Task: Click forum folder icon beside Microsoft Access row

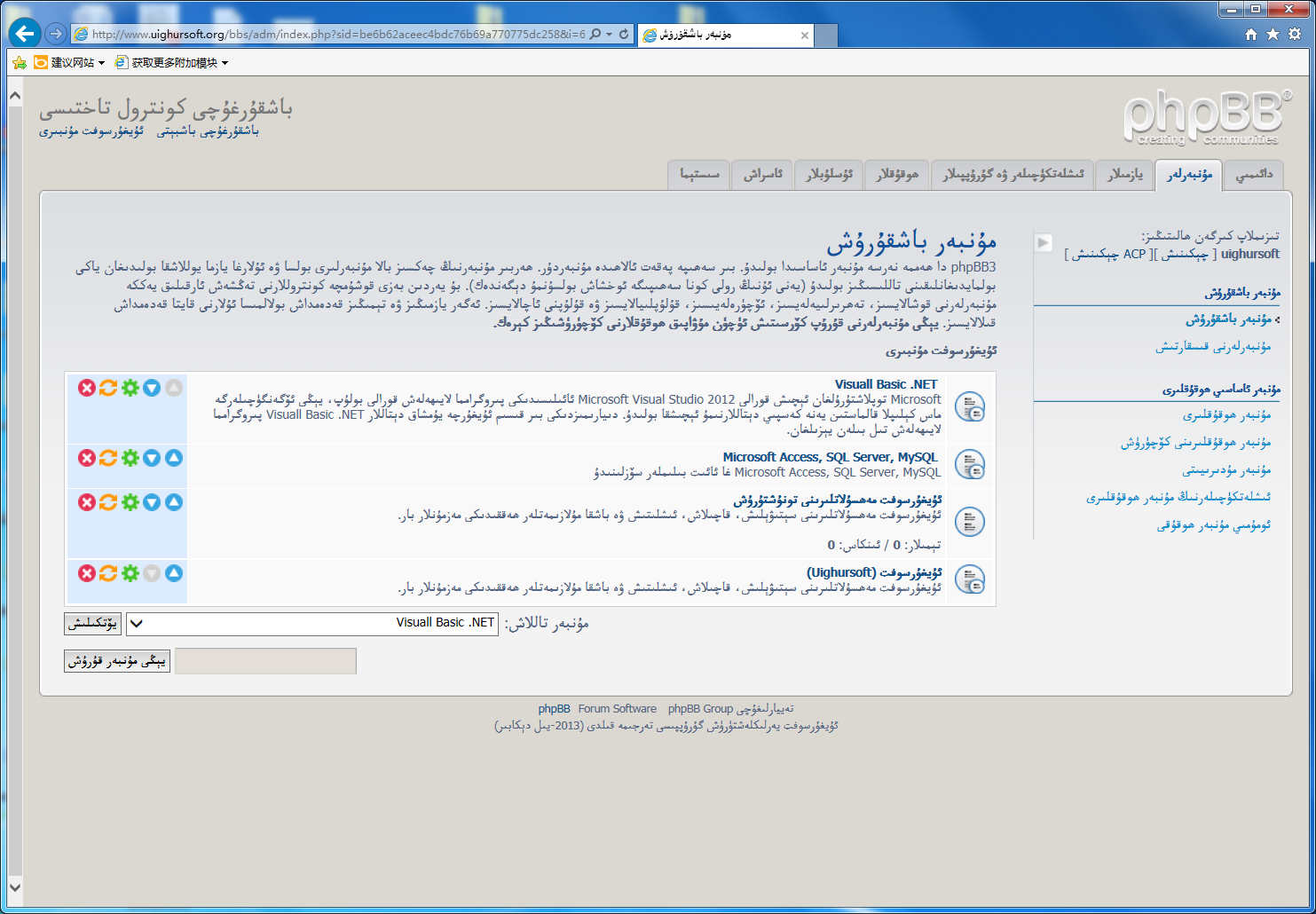Action: point(970,464)
